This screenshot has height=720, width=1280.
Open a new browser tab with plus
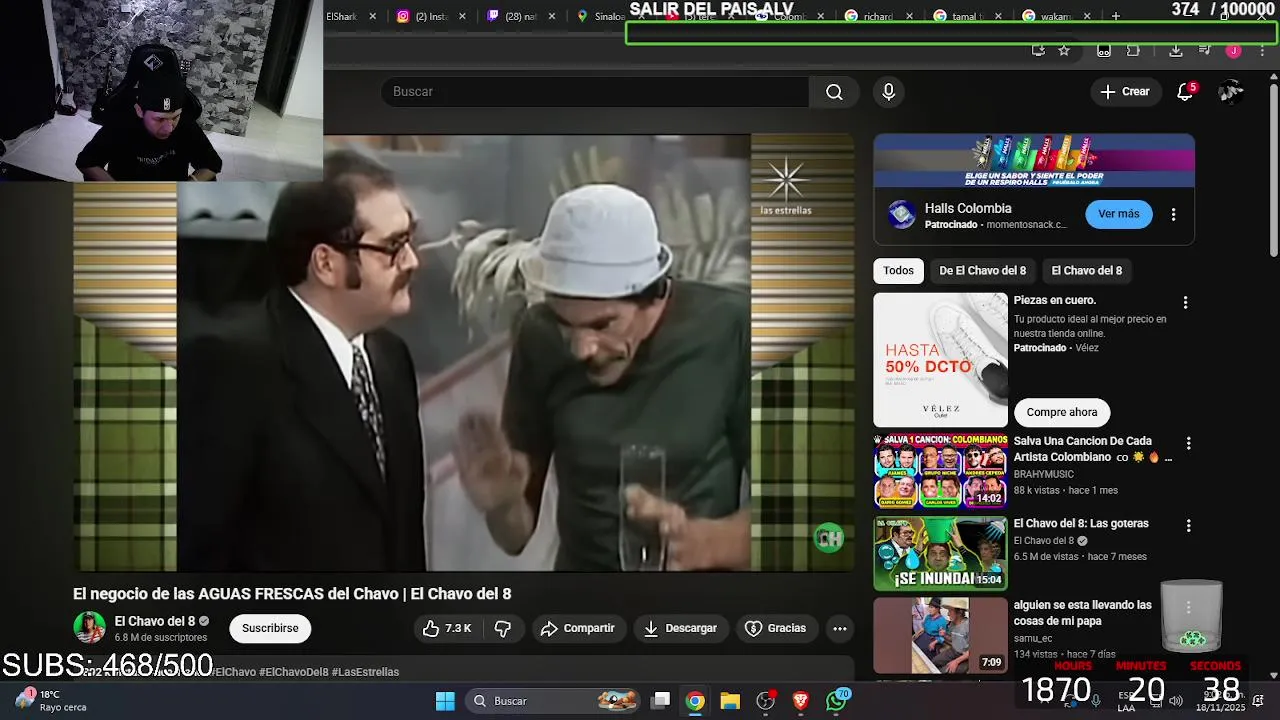(1116, 16)
